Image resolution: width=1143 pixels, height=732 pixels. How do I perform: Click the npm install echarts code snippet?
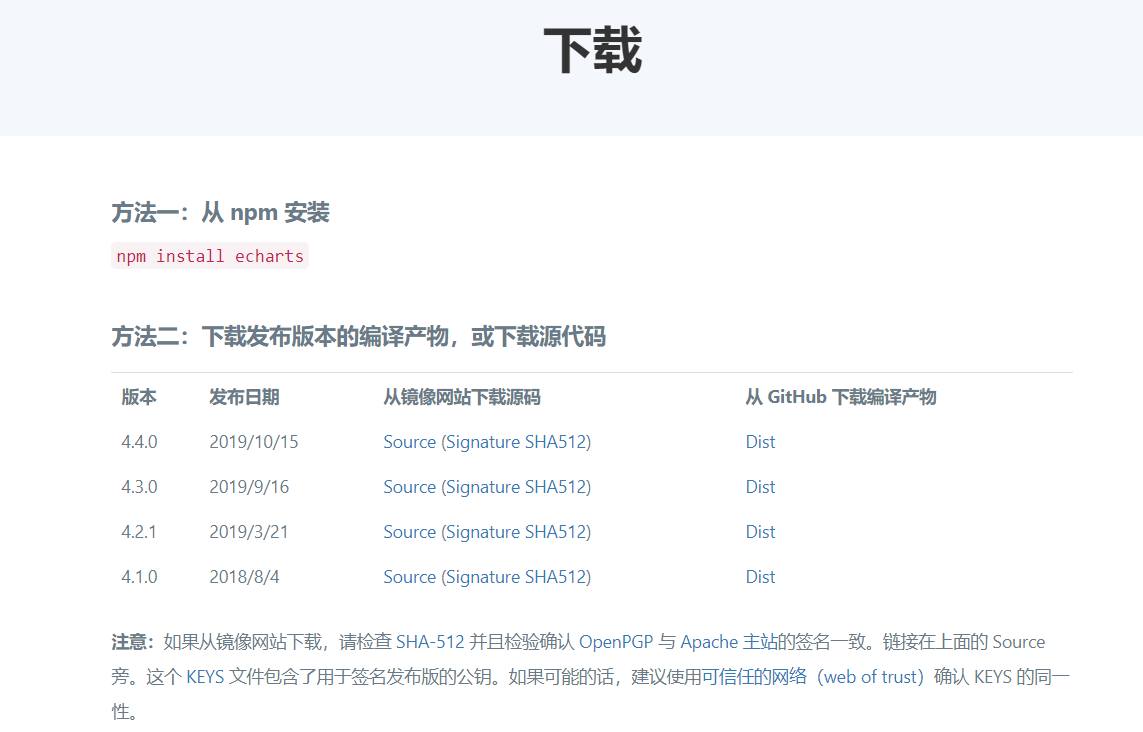(x=210, y=256)
